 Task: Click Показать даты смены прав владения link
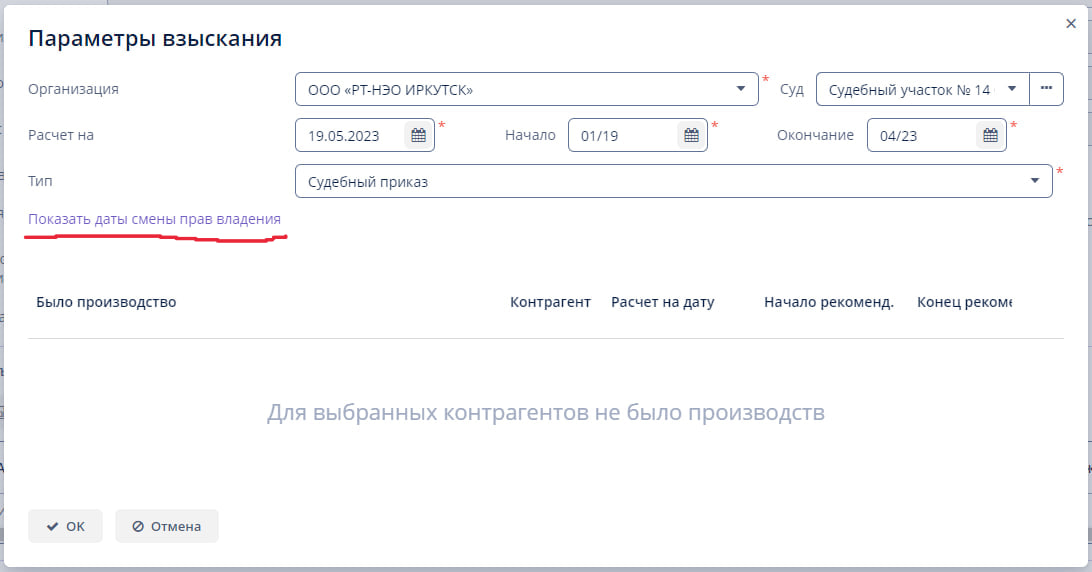coord(154,219)
